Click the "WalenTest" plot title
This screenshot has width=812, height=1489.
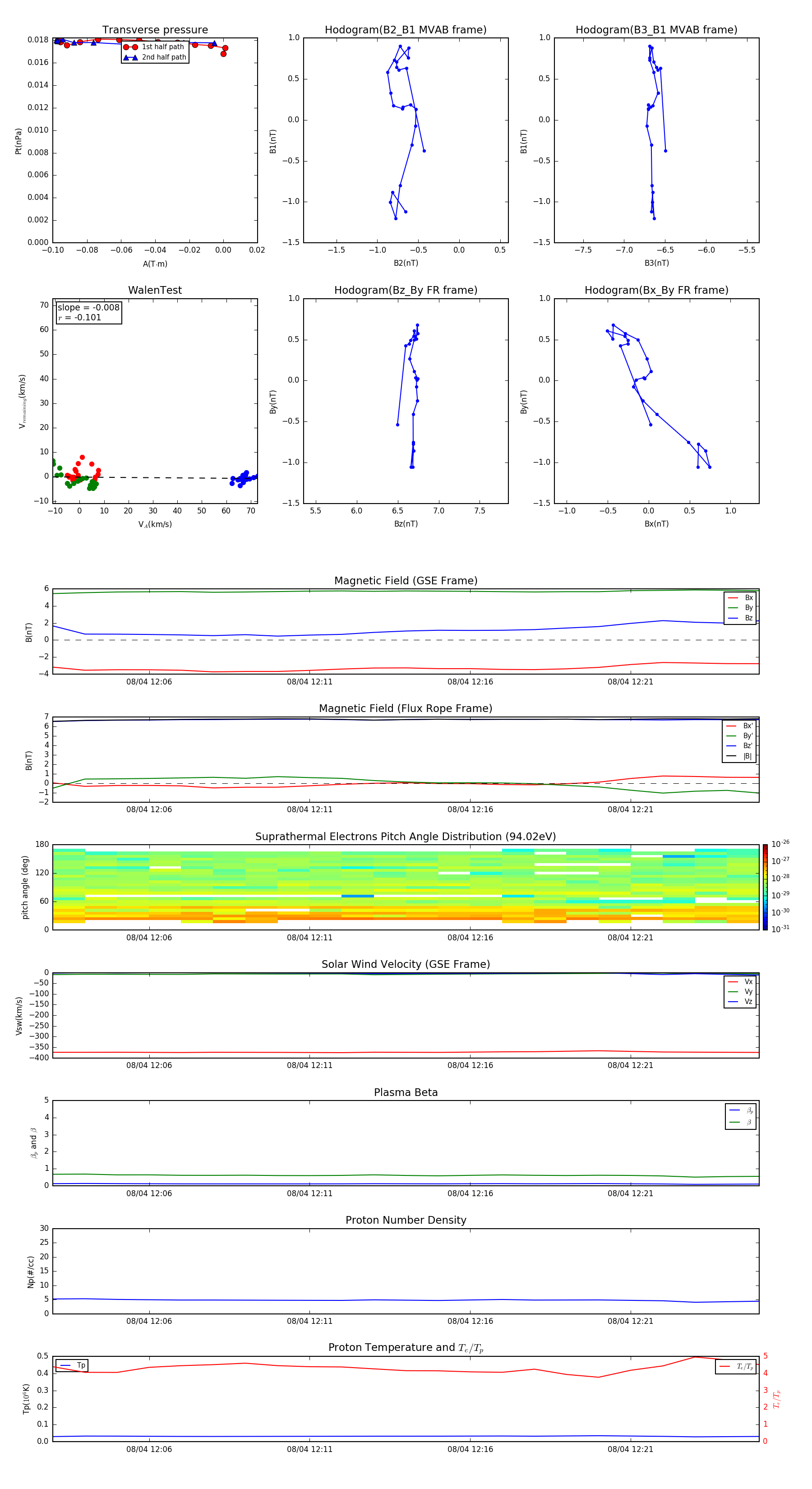pos(155,290)
